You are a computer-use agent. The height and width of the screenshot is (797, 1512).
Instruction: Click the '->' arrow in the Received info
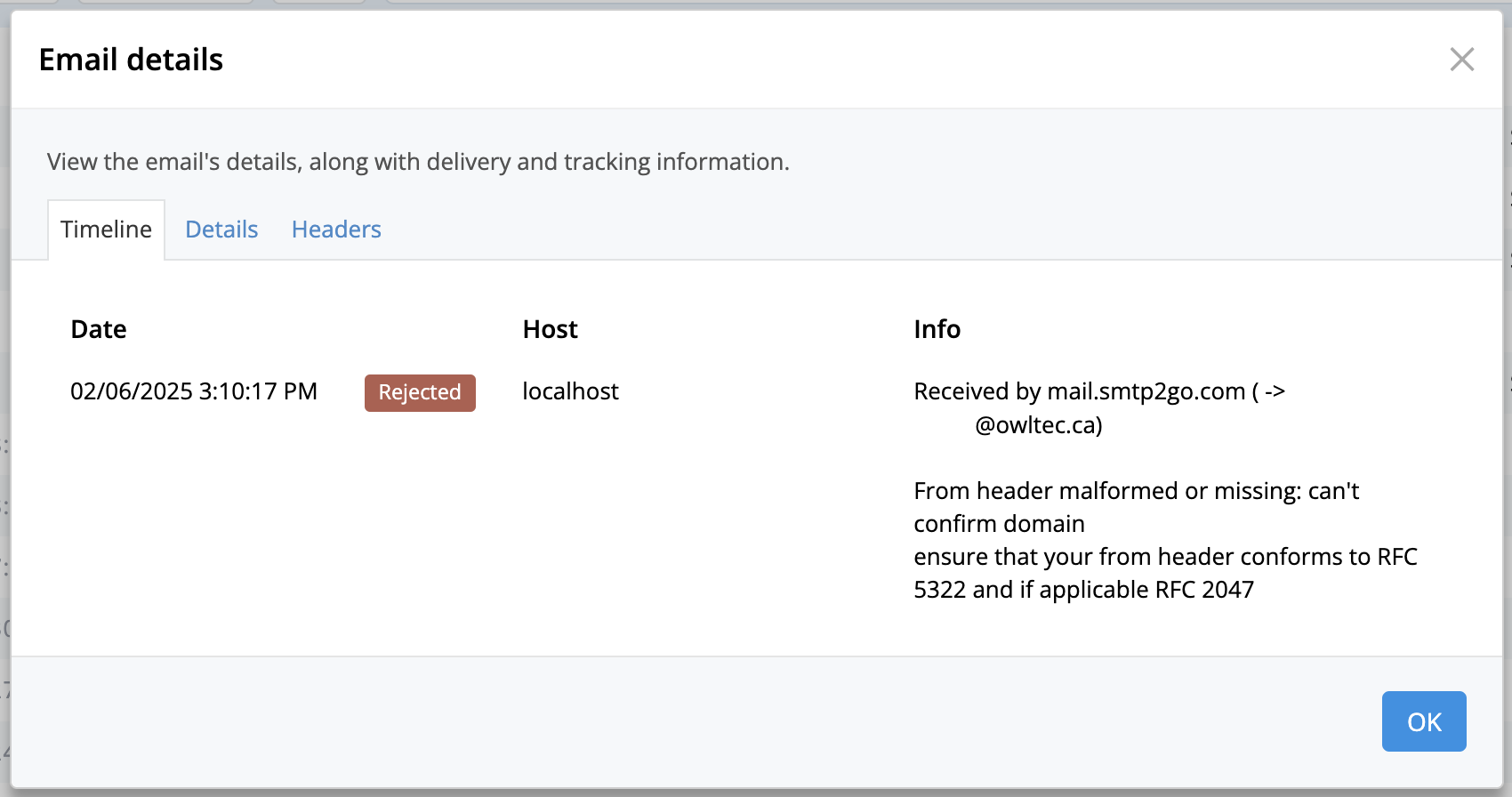(1275, 391)
